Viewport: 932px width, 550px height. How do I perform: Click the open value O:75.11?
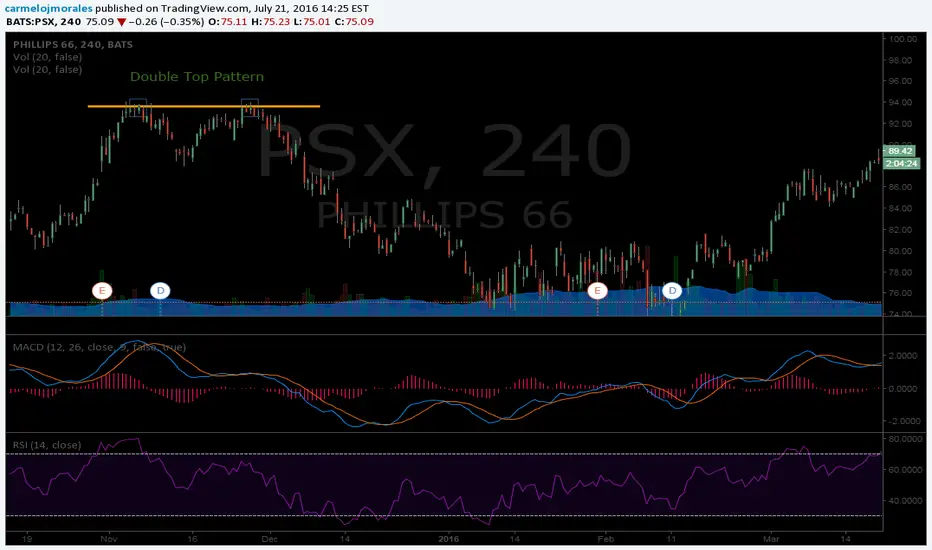(x=228, y=21)
